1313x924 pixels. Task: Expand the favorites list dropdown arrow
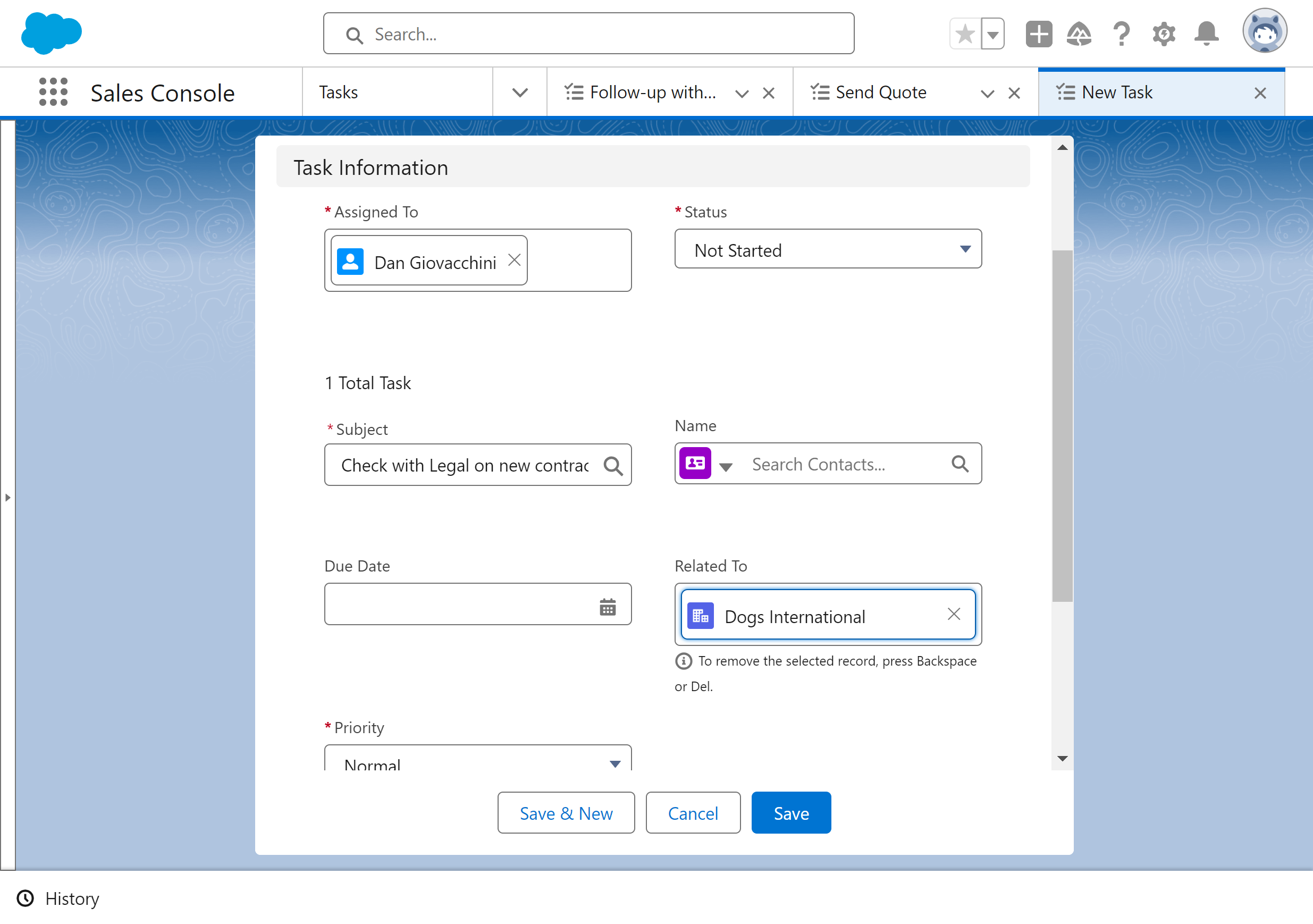(x=994, y=35)
